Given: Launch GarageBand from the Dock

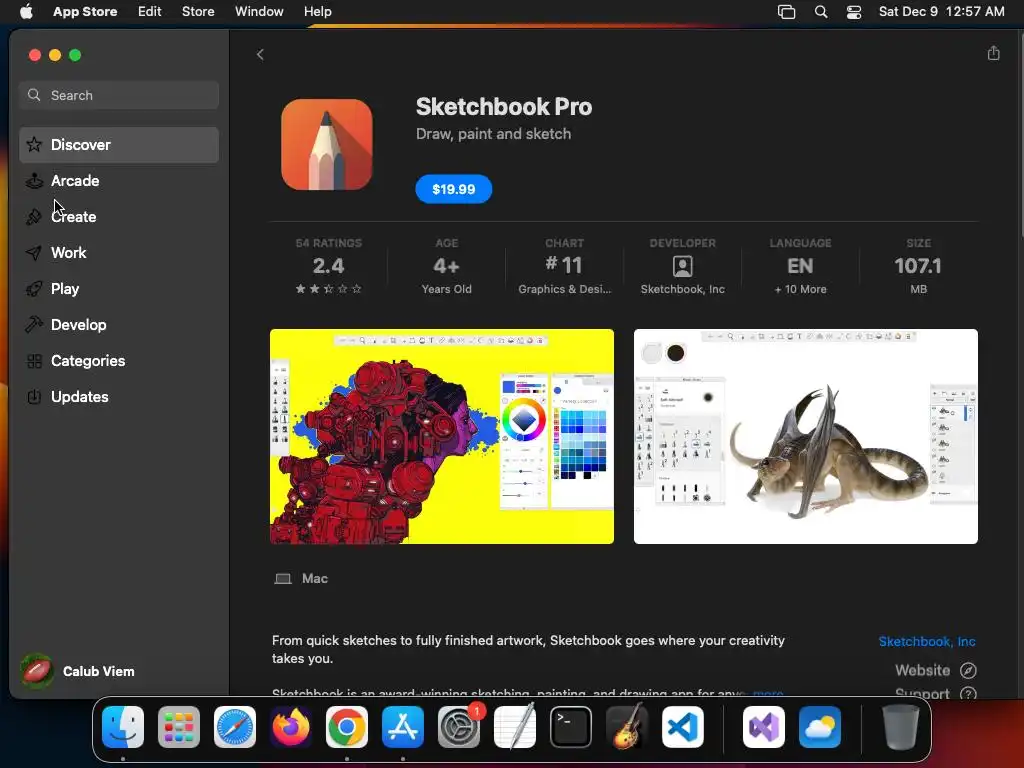Looking at the screenshot, I should click(626, 727).
